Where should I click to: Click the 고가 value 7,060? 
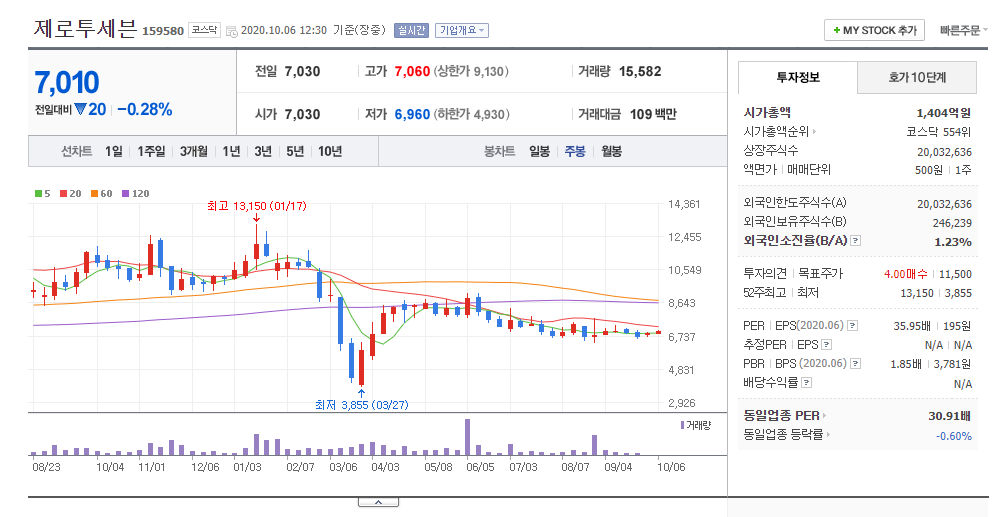coord(412,71)
